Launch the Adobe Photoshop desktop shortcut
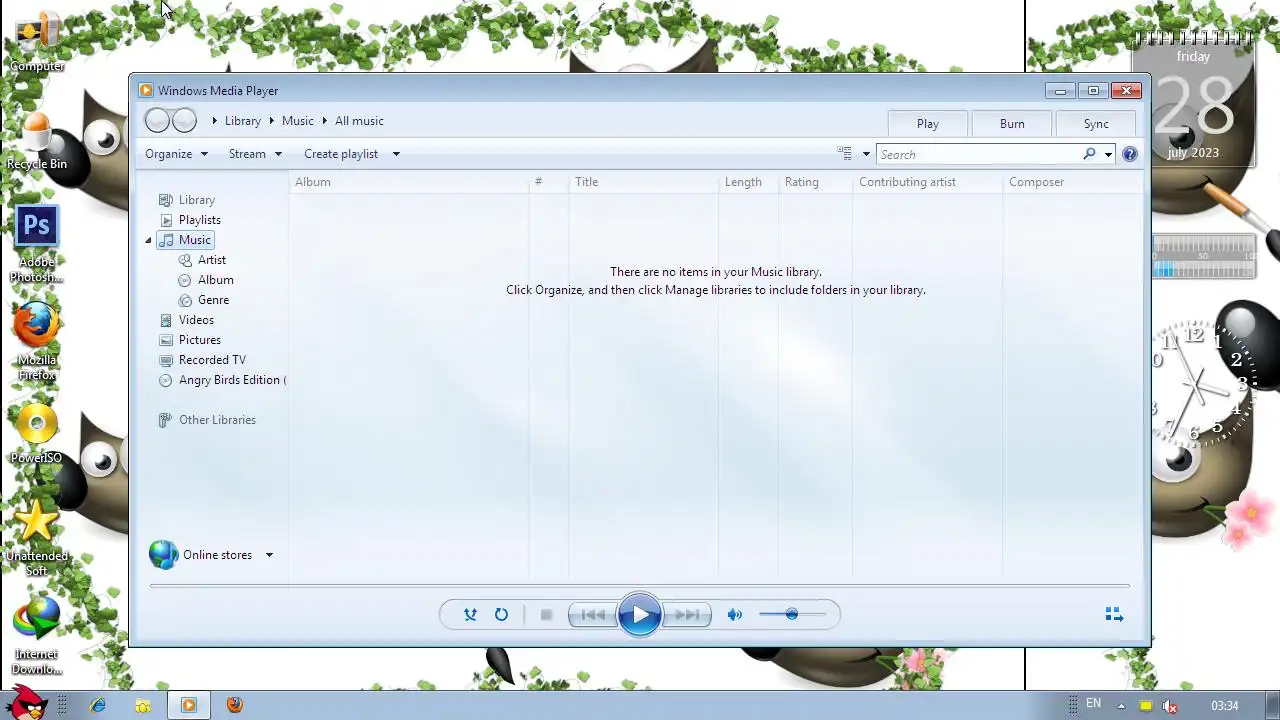Screen dimensions: 1280x720 [x=37, y=245]
